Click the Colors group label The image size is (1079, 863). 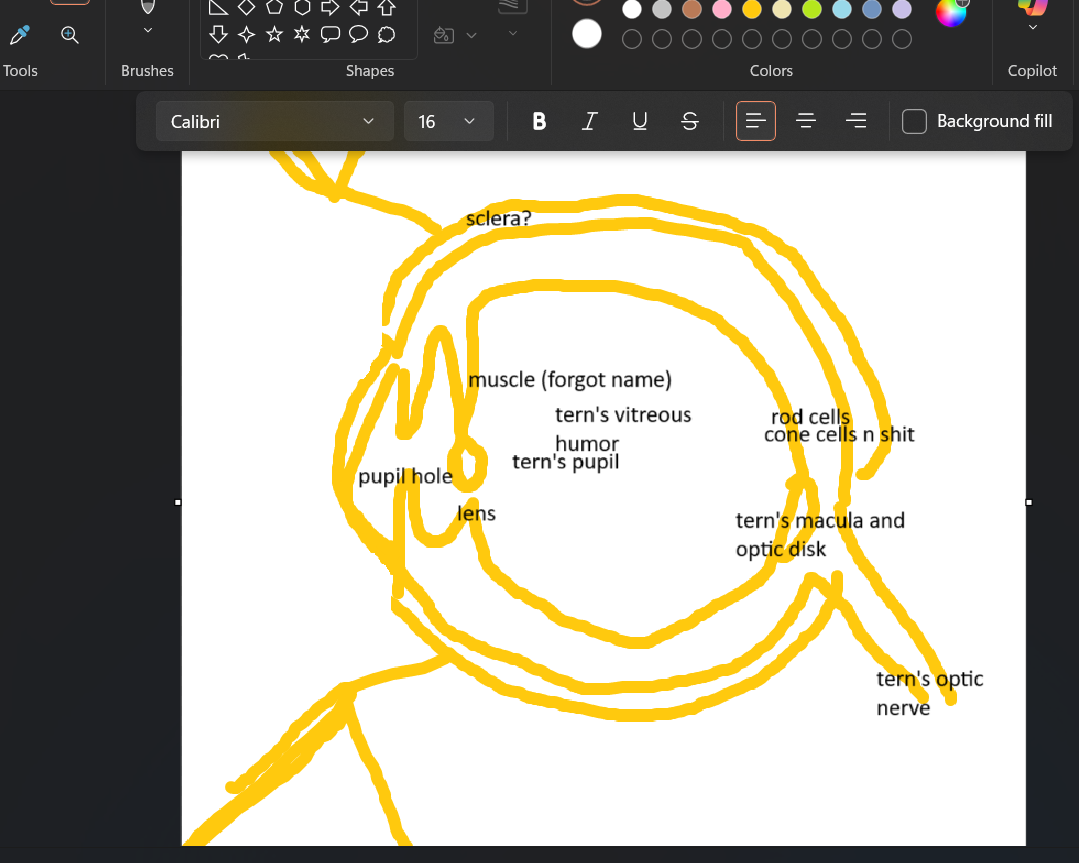pyautogui.click(x=771, y=71)
